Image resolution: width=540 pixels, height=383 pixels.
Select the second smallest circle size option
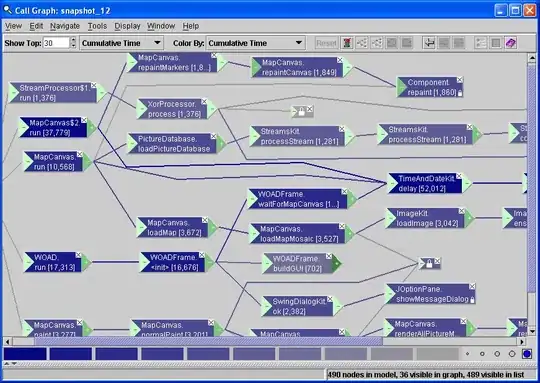pyautogui.click(x=482, y=354)
